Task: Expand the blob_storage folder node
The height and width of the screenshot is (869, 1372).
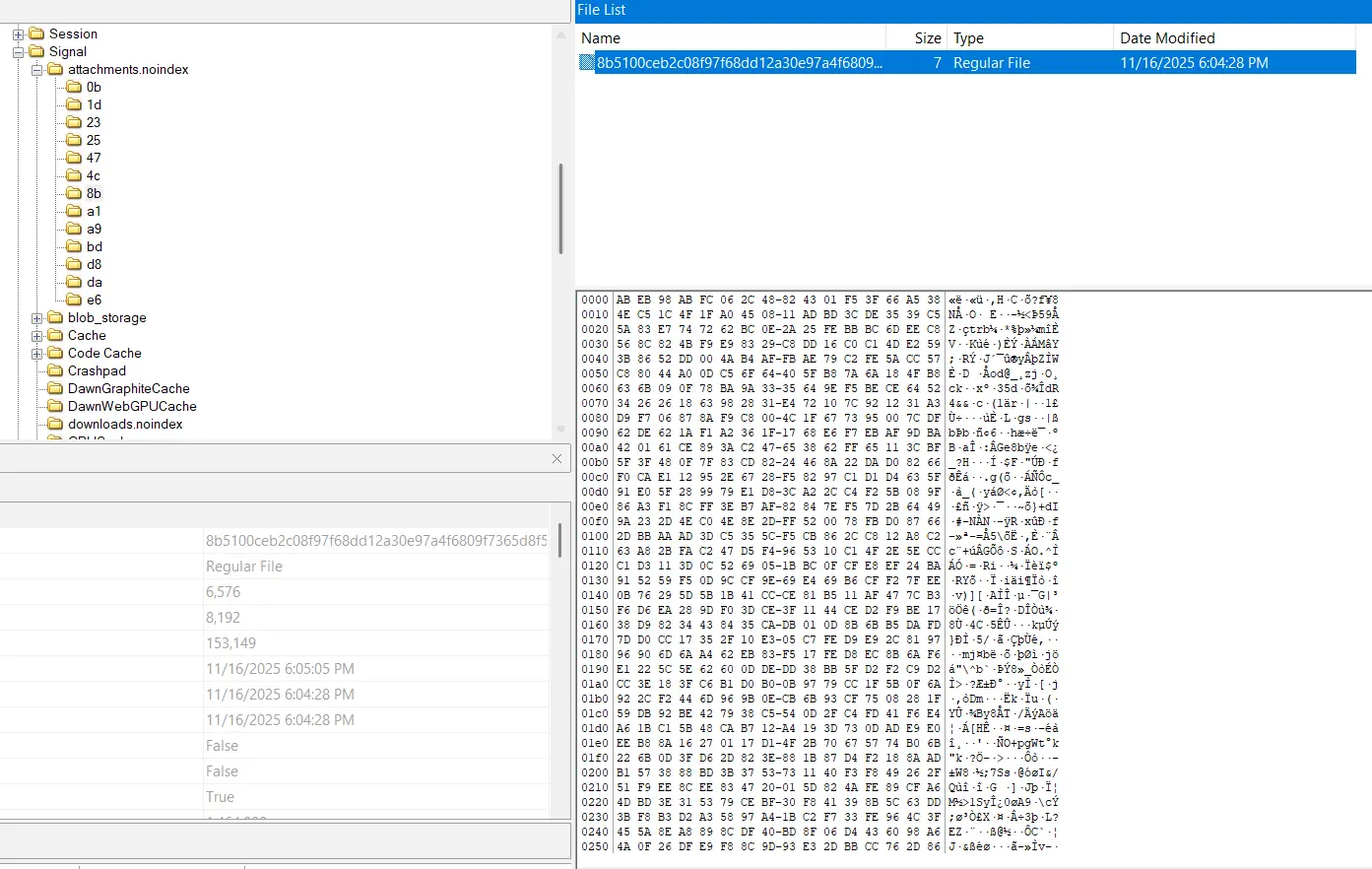Action: 36,318
